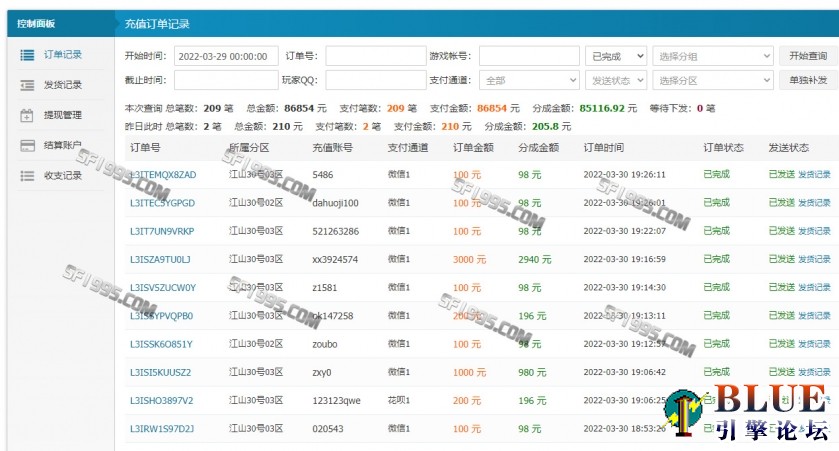Click the 发货记录 indent icon in sidebar
Viewport: 839px width, 451px height.
tap(27, 85)
